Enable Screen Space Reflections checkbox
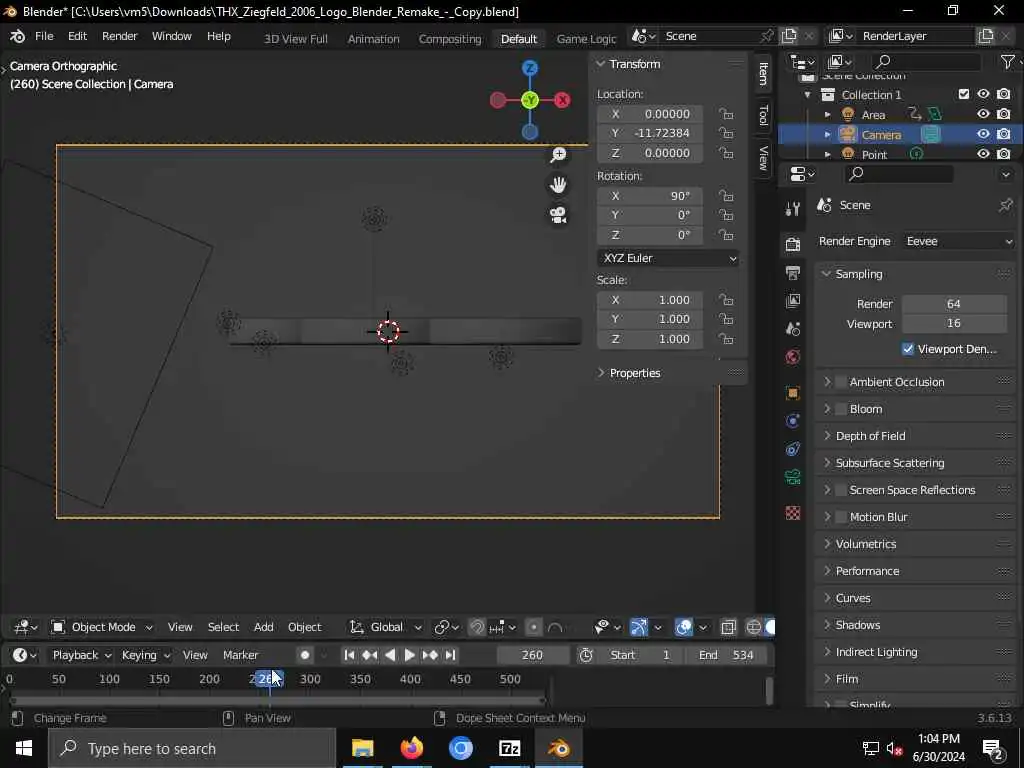This screenshot has height=768, width=1024. coord(841,490)
